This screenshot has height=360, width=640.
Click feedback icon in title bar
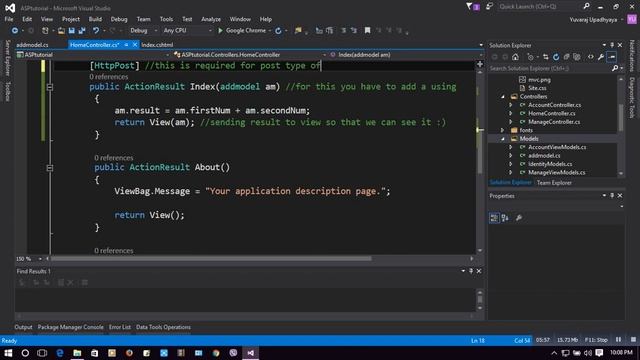point(489,7)
